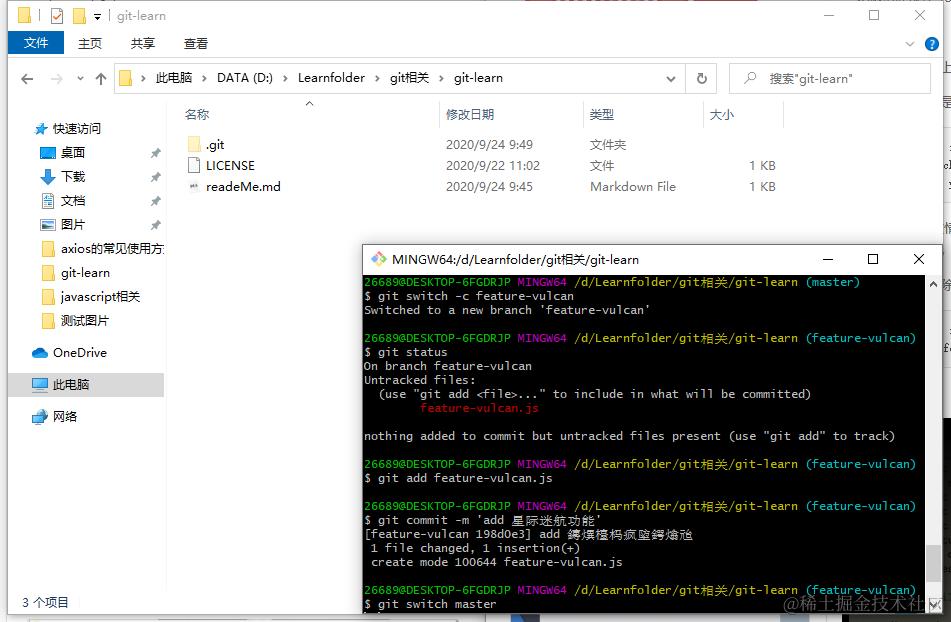This screenshot has width=951, height=622.
Task: Open 下载 in quick access
Action: (73, 176)
